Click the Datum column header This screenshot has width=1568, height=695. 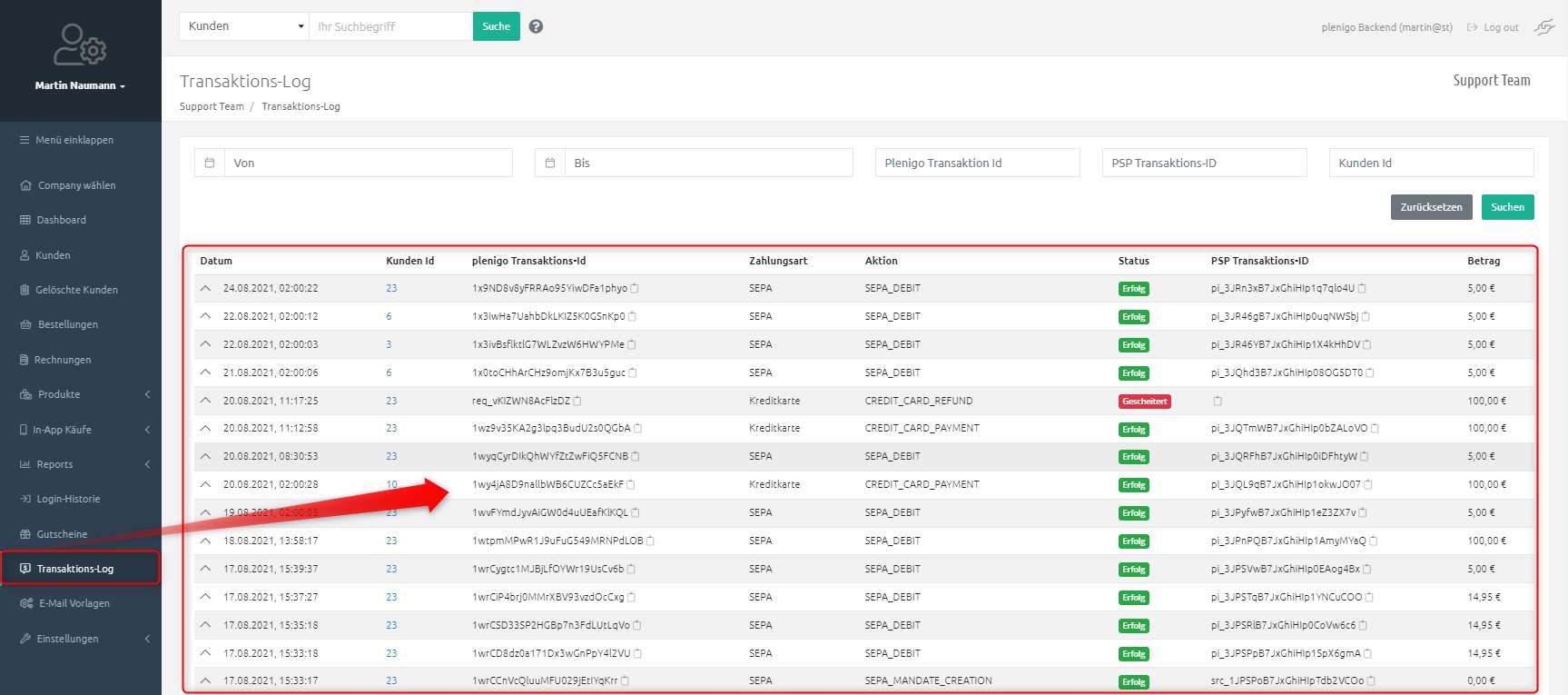point(216,261)
